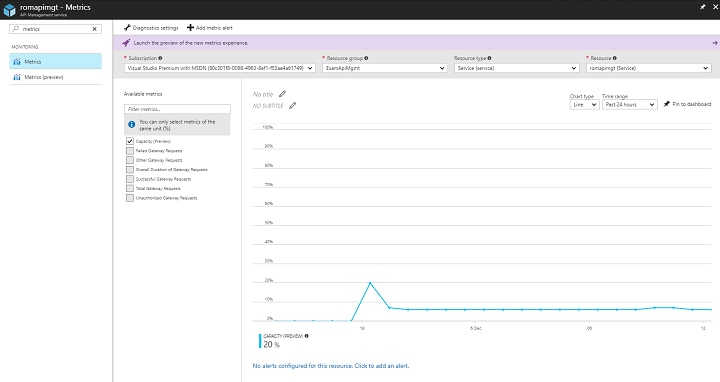Click the info icon next to Resource type
Image resolution: width=720 pixels, height=382 pixels.
tap(489, 58)
